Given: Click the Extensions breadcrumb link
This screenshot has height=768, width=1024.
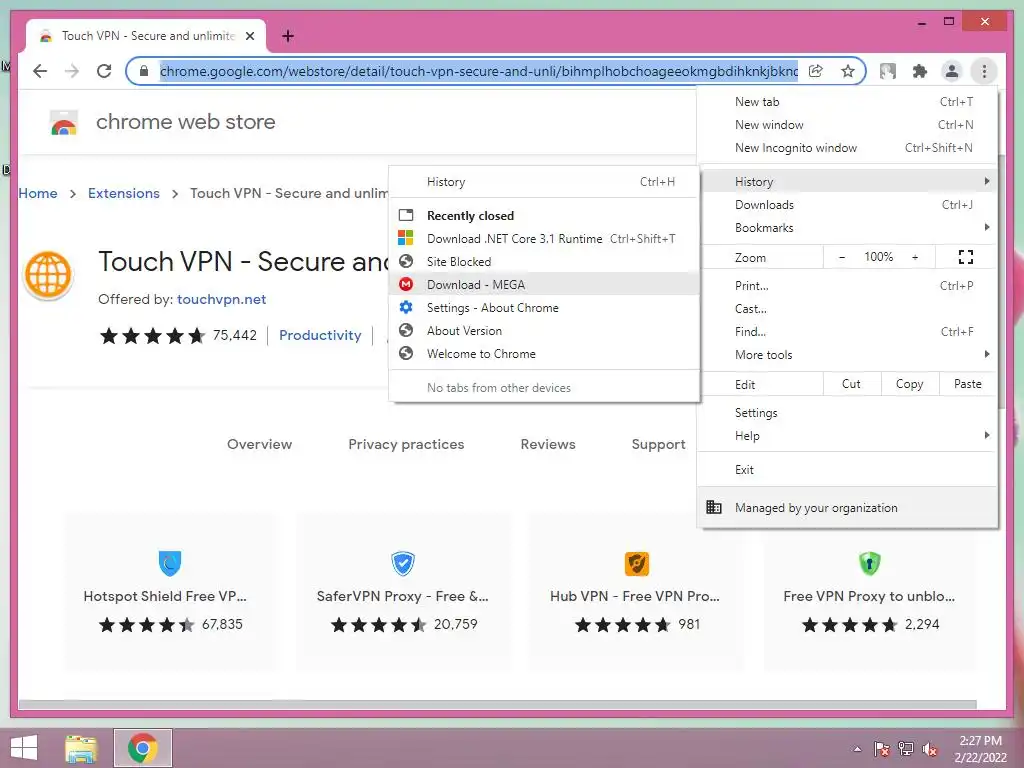Looking at the screenshot, I should (x=123, y=193).
